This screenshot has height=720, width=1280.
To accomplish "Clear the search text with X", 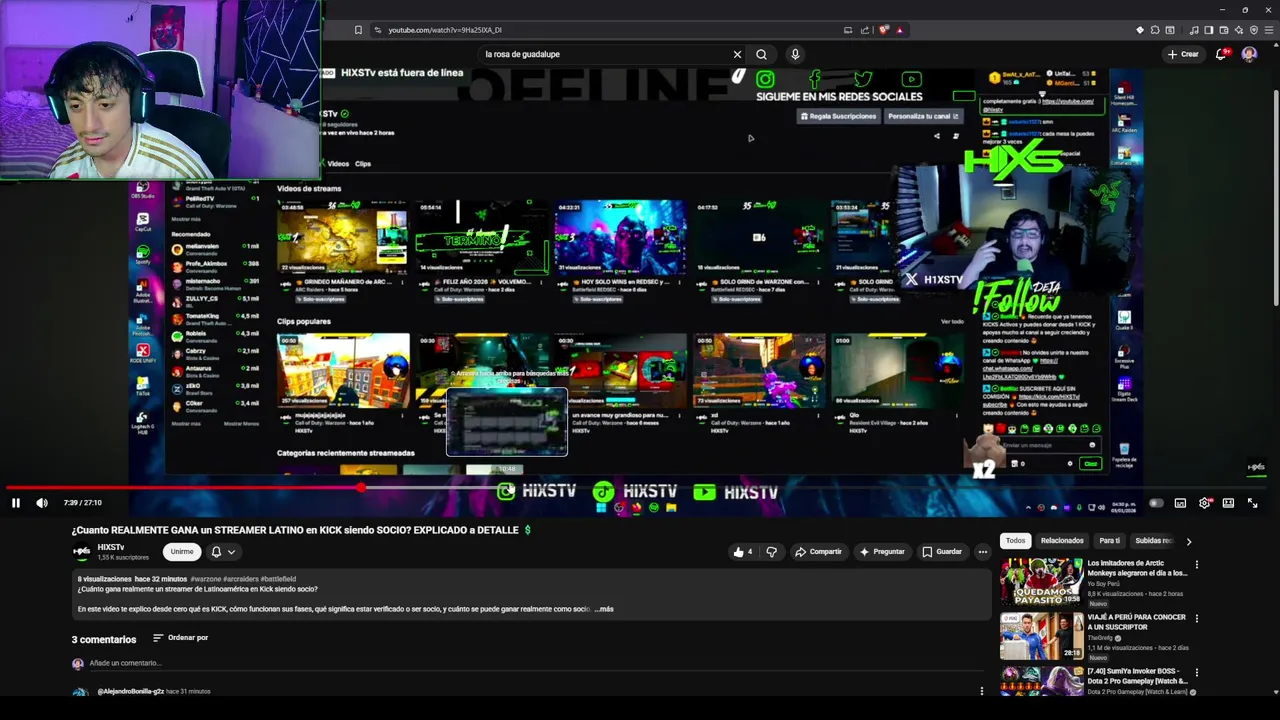I will pos(737,54).
